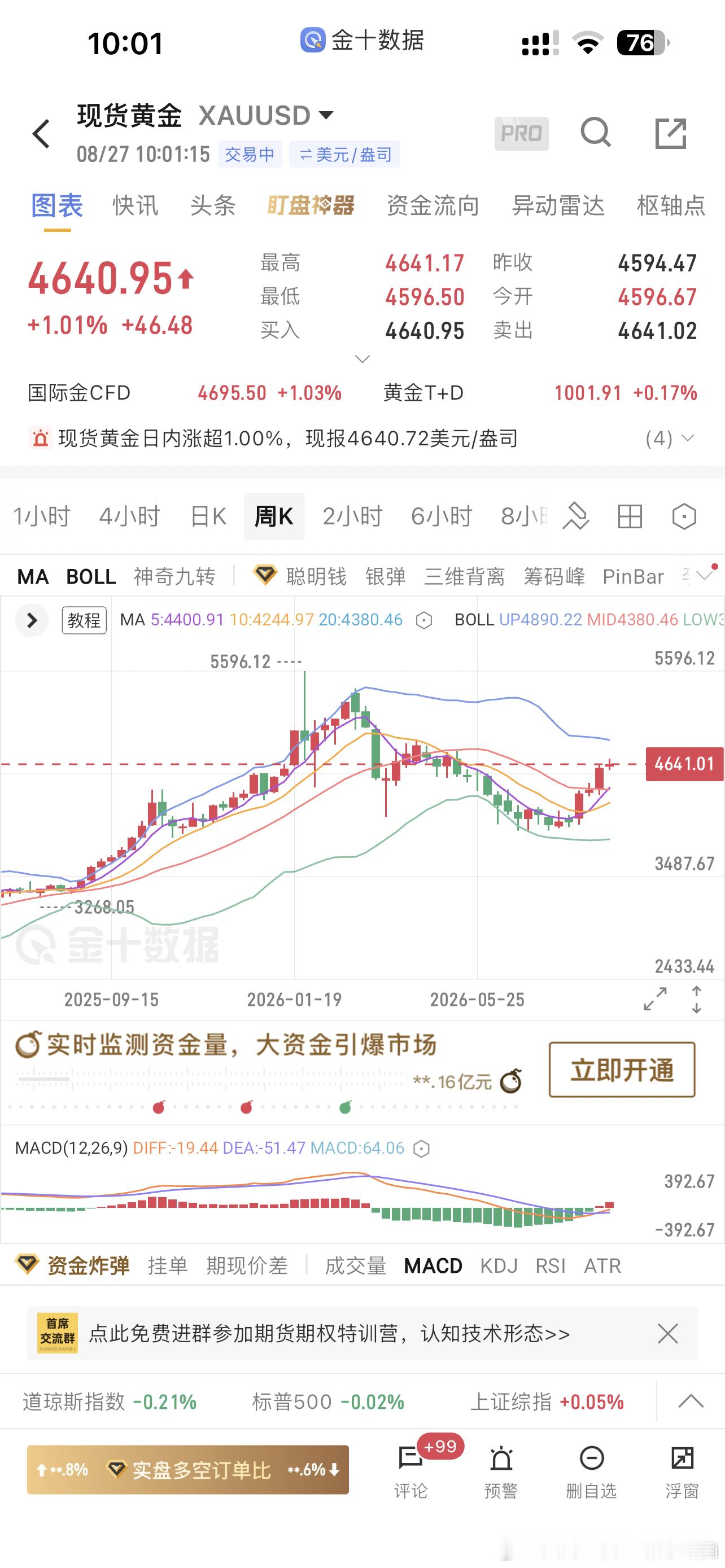Tap vertical stretch arrows icon on chart
The width and height of the screenshot is (725, 1568).
tap(696, 999)
